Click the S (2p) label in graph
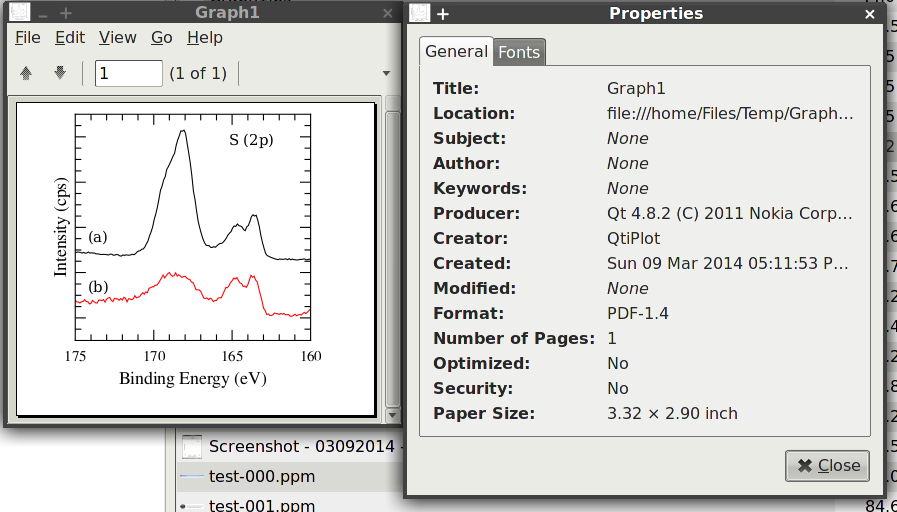This screenshot has height=512, width=897. 251,140
